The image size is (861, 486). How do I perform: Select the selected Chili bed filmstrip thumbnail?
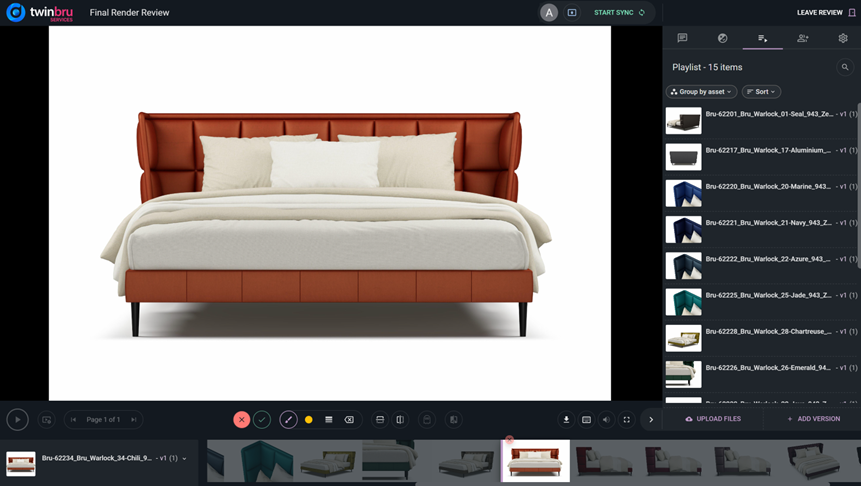[536, 461]
